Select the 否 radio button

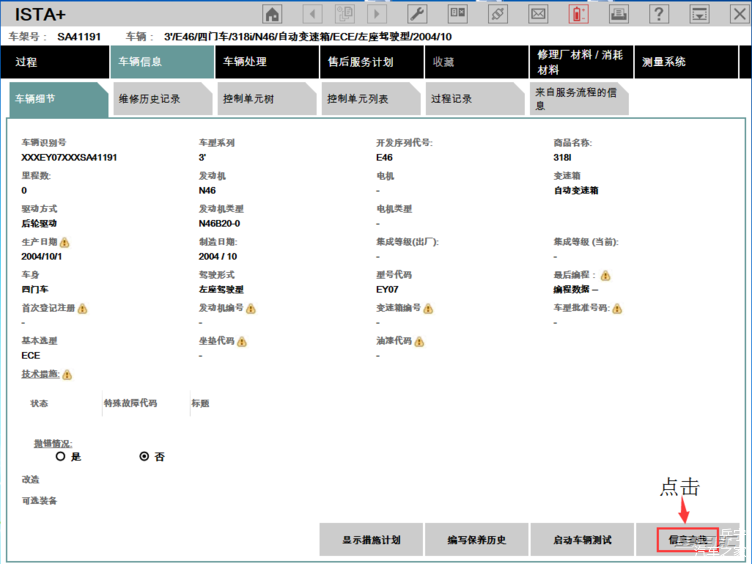click(x=144, y=456)
